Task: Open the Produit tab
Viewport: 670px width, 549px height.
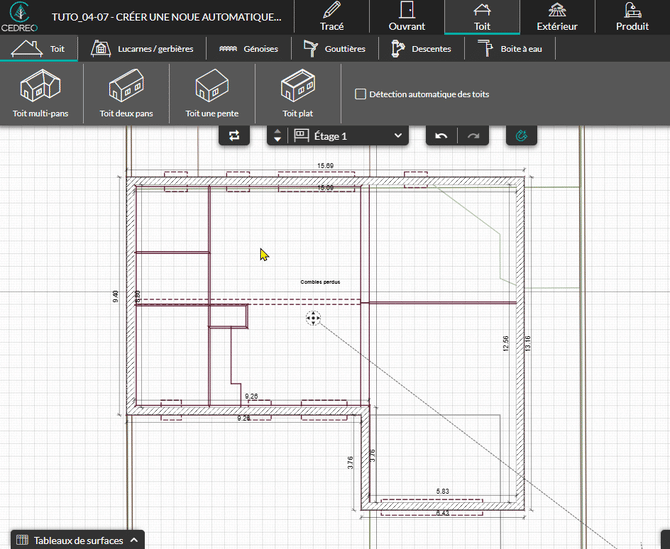Action: 632,17
